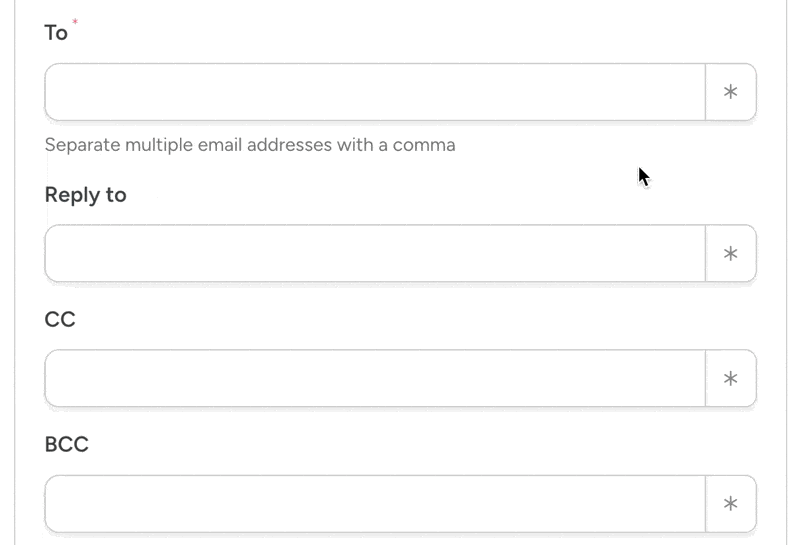Click the CC label text

(x=60, y=319)
